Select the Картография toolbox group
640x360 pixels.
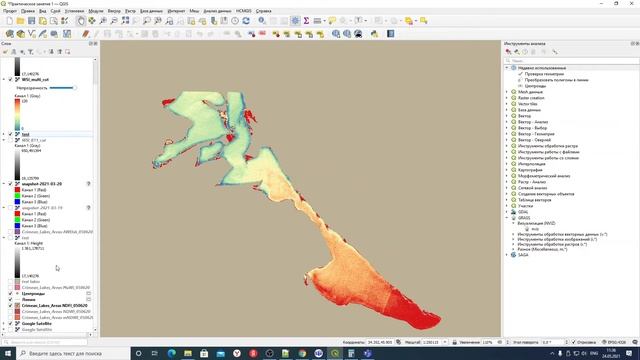[x=530, y=170]
